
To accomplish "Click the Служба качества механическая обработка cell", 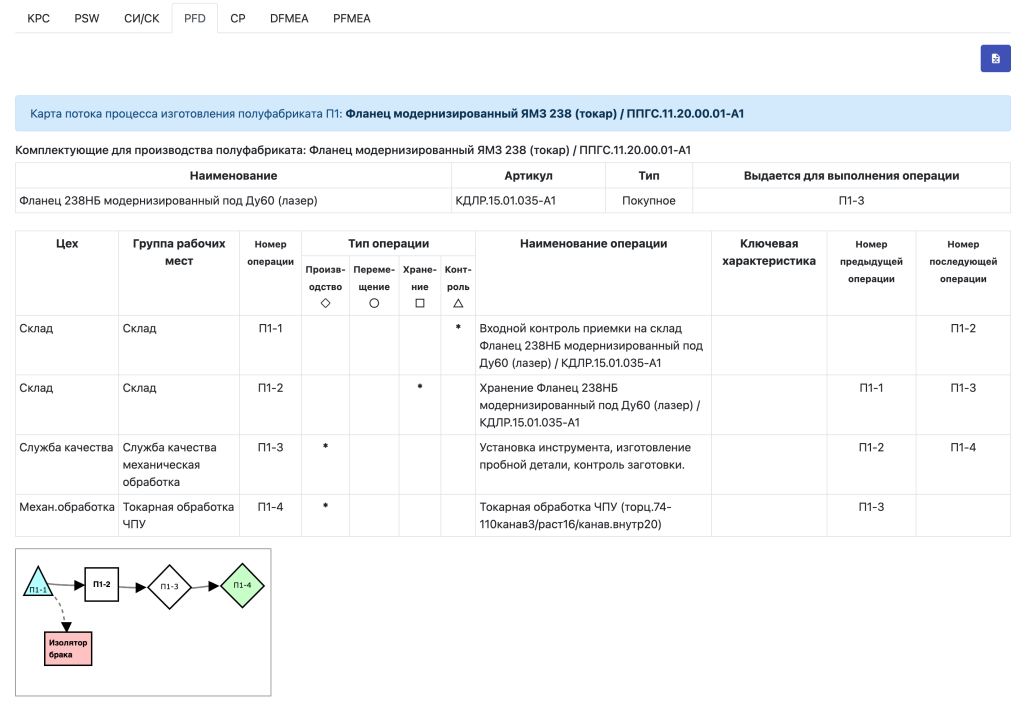I will point(179,464).
